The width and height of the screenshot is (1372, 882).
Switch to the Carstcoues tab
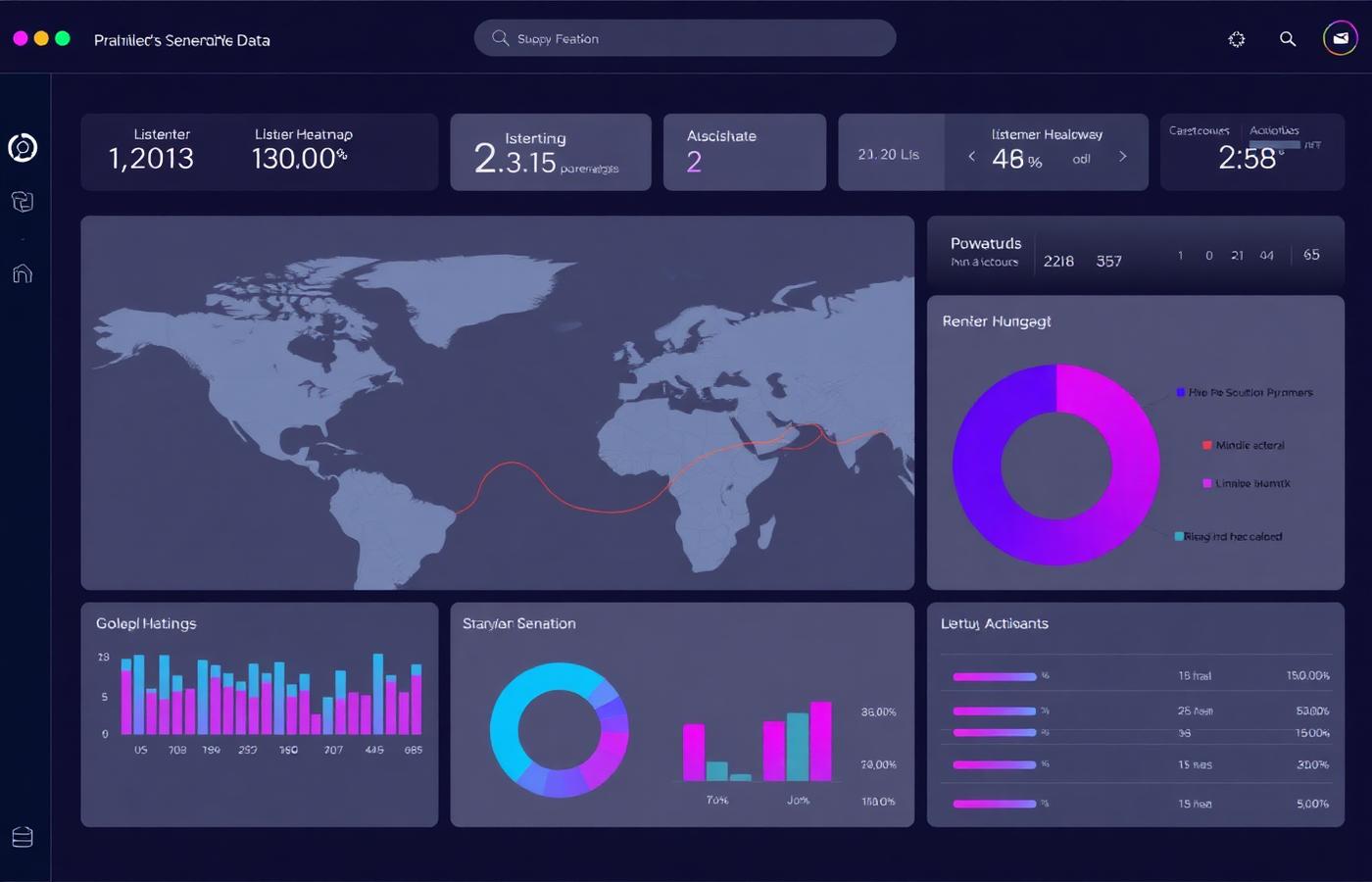point(1199,130)
